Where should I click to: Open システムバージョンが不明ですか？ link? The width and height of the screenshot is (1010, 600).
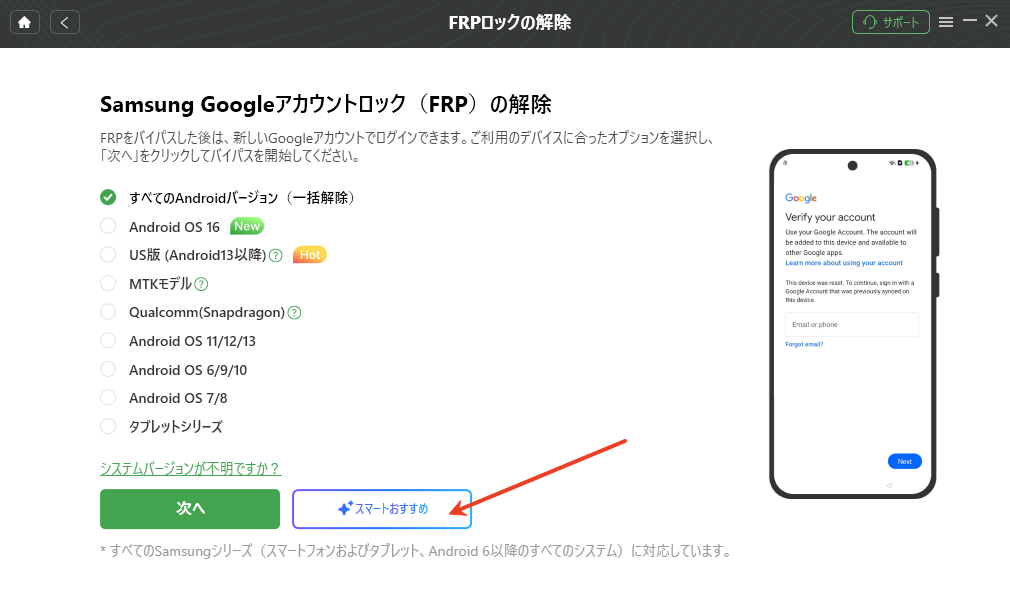[190, 468]
